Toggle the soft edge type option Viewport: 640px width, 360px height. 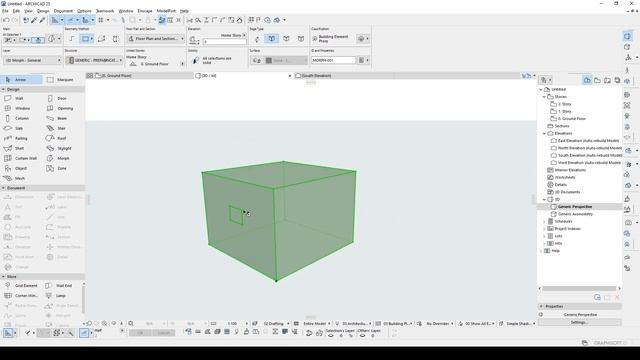[286, 39]
